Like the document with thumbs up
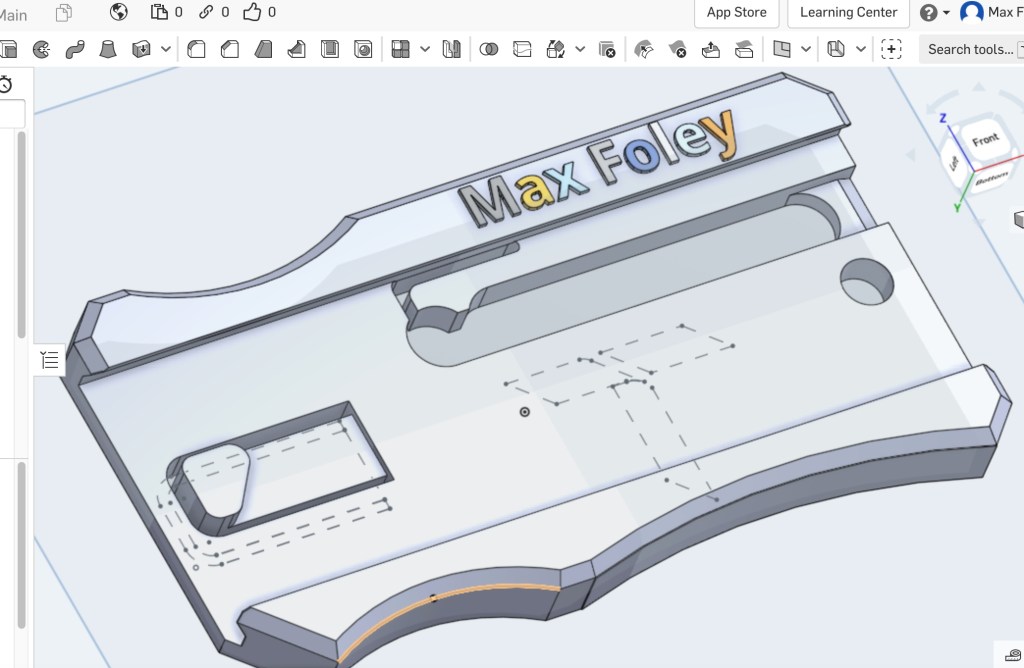This screenshot has height=668, width=1024. [251, 12]
